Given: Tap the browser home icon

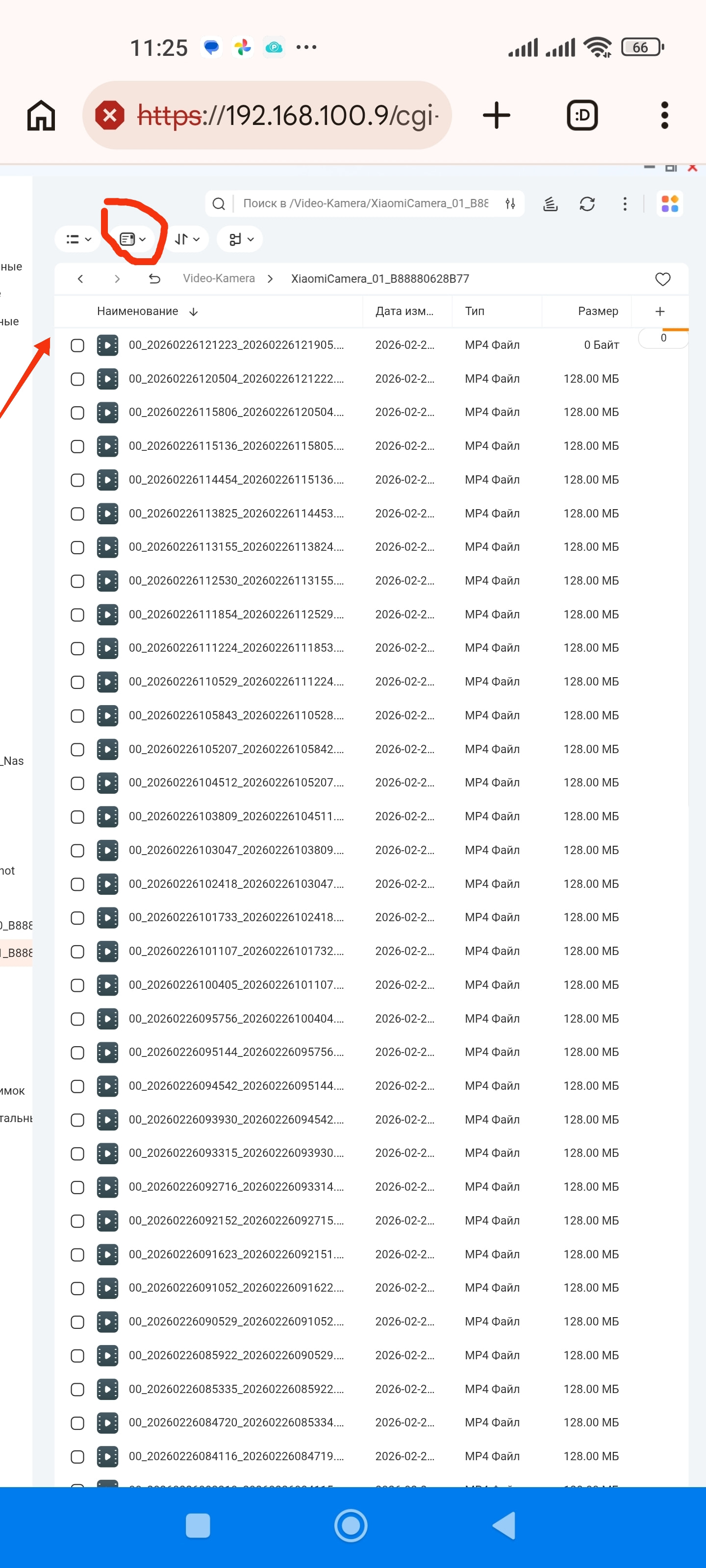Looking at the screenshot, I should [x=41, y=115].
